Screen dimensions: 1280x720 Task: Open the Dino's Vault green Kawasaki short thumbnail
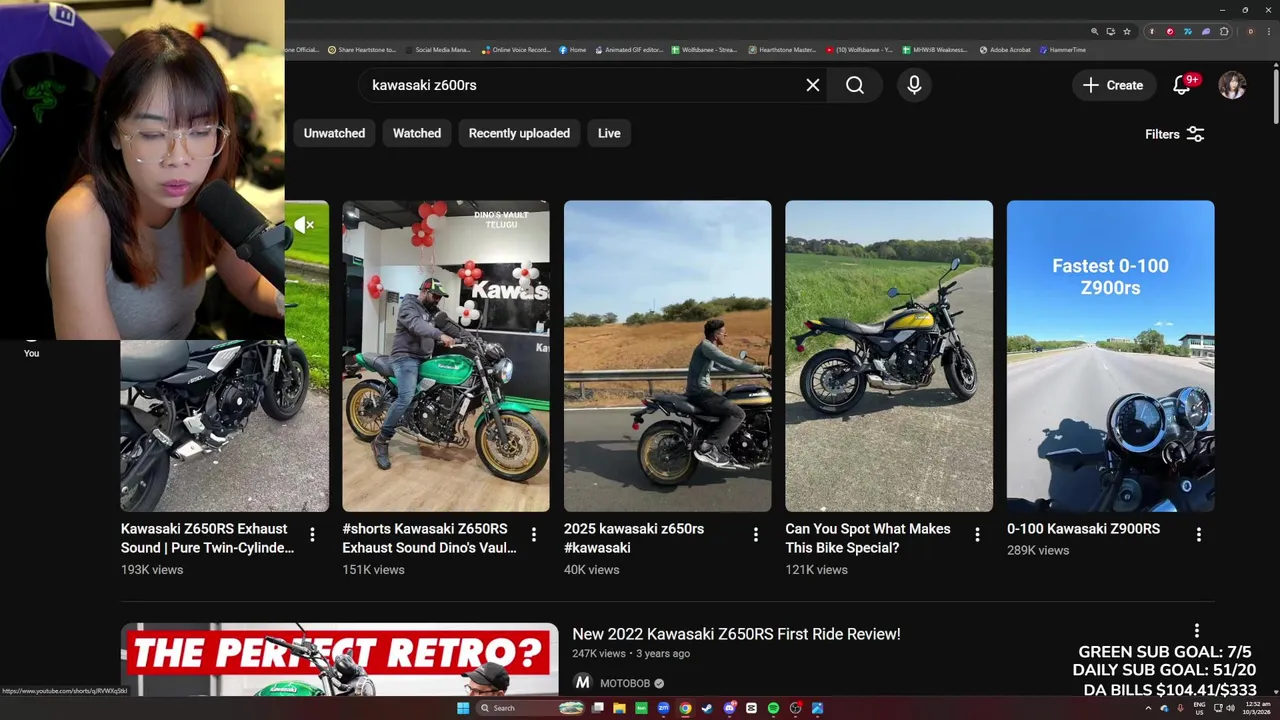tap(446, 356)
